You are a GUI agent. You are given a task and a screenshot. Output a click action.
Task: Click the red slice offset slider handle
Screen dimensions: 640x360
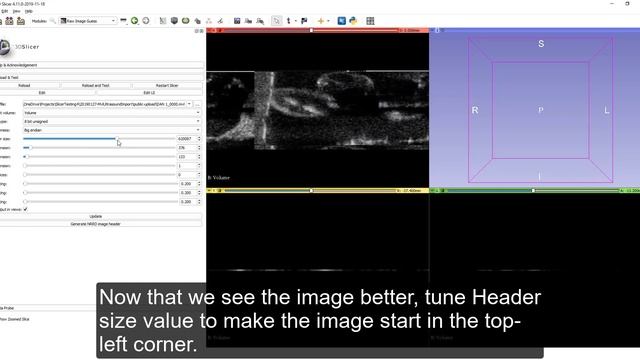pos(311,30)
